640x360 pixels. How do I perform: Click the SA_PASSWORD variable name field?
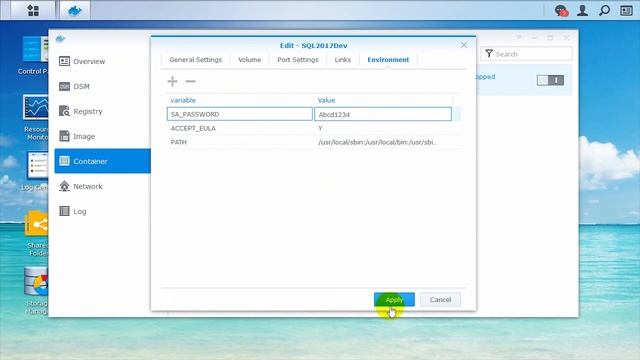(x=240, y=114)
